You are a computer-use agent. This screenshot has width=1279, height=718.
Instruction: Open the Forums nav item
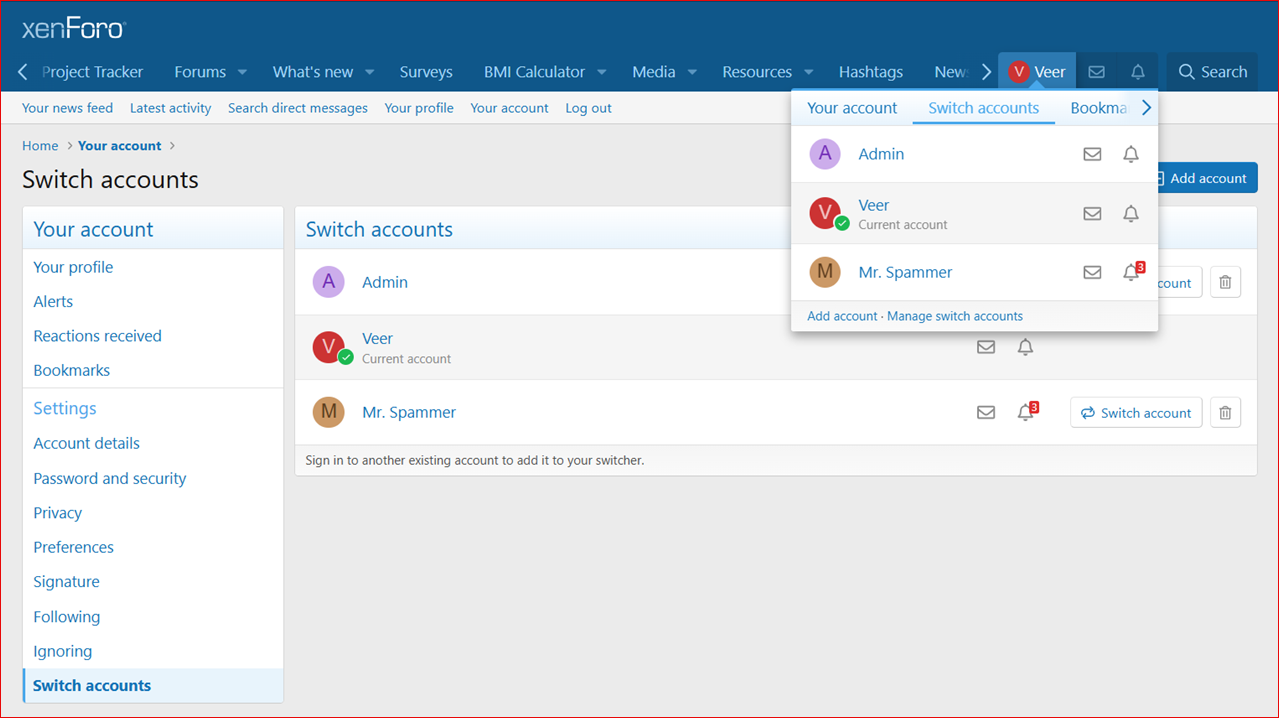(x=200, y=72)
